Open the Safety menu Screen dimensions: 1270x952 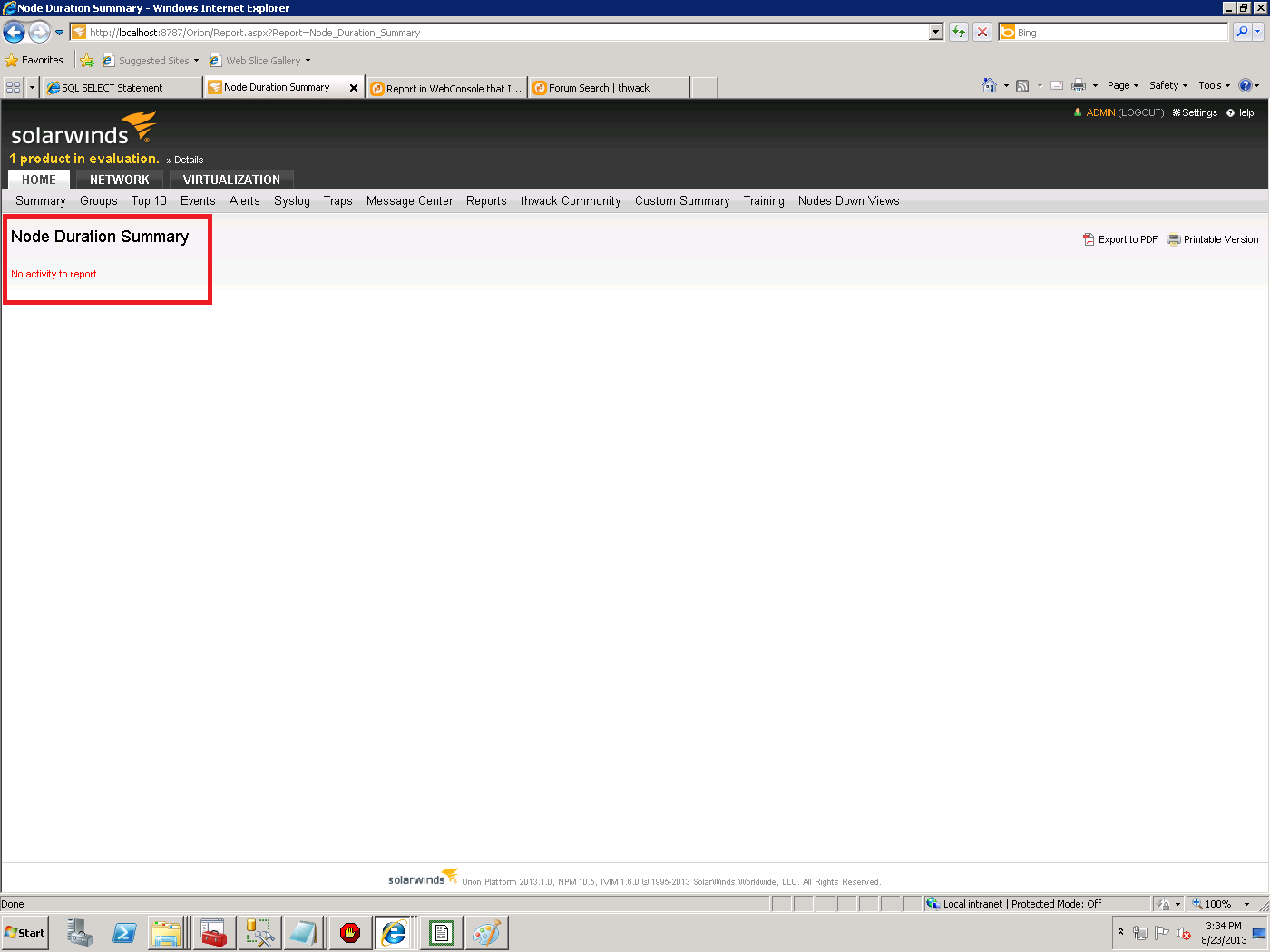click(1168, 85)
